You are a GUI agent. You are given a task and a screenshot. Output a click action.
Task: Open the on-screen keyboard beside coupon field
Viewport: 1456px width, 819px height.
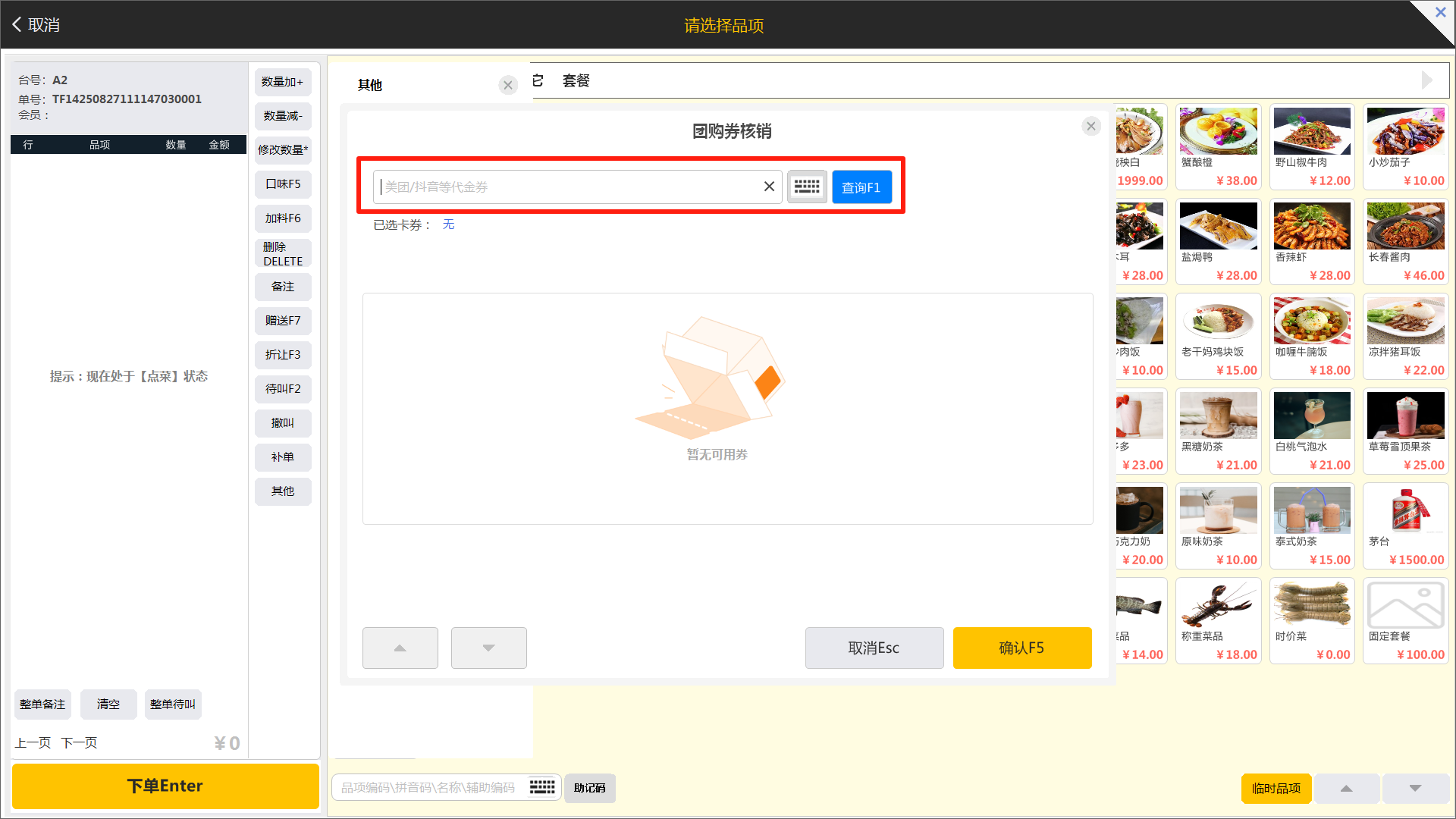click(806, 187)
